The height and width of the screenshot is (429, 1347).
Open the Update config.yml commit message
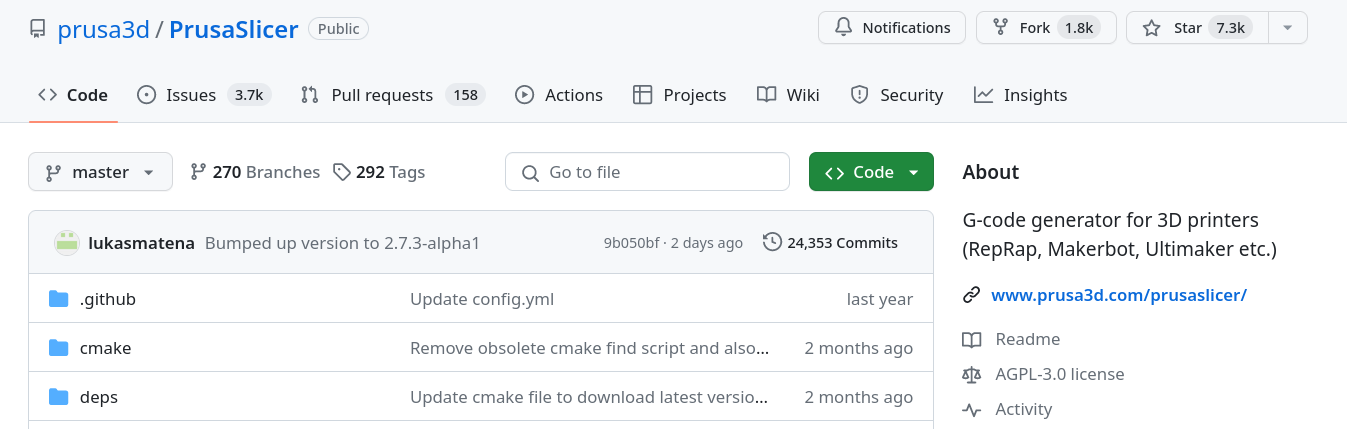click(482, 299)
